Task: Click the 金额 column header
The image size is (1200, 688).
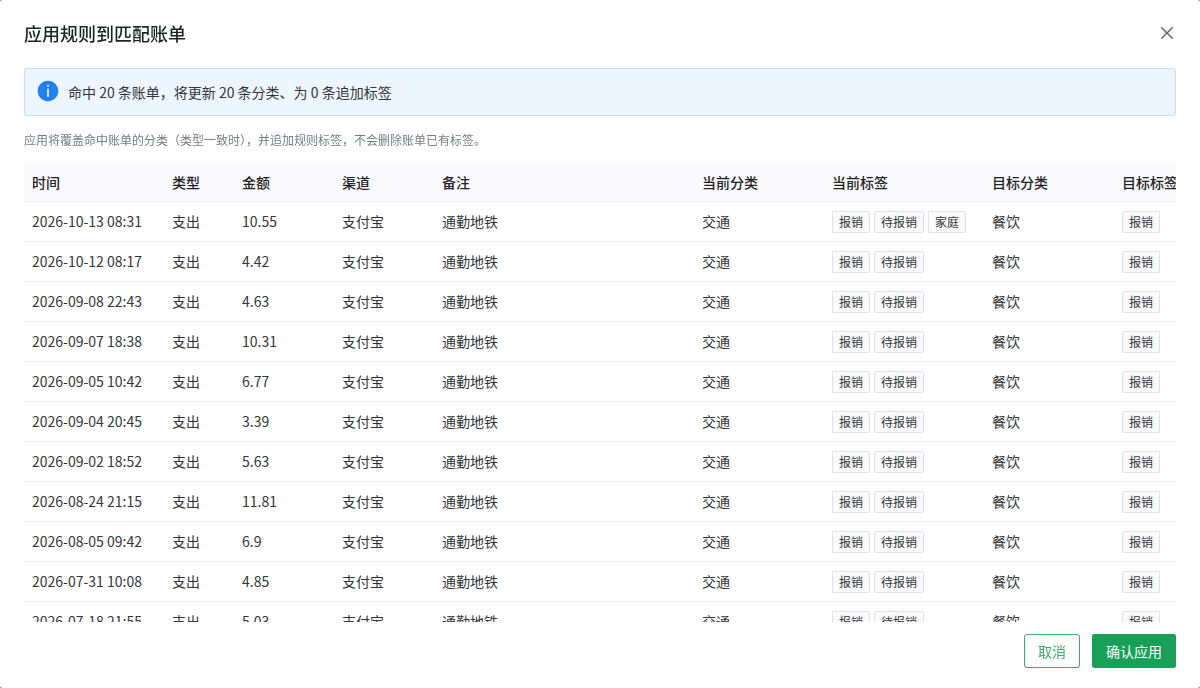Action: tap(256, 183)
